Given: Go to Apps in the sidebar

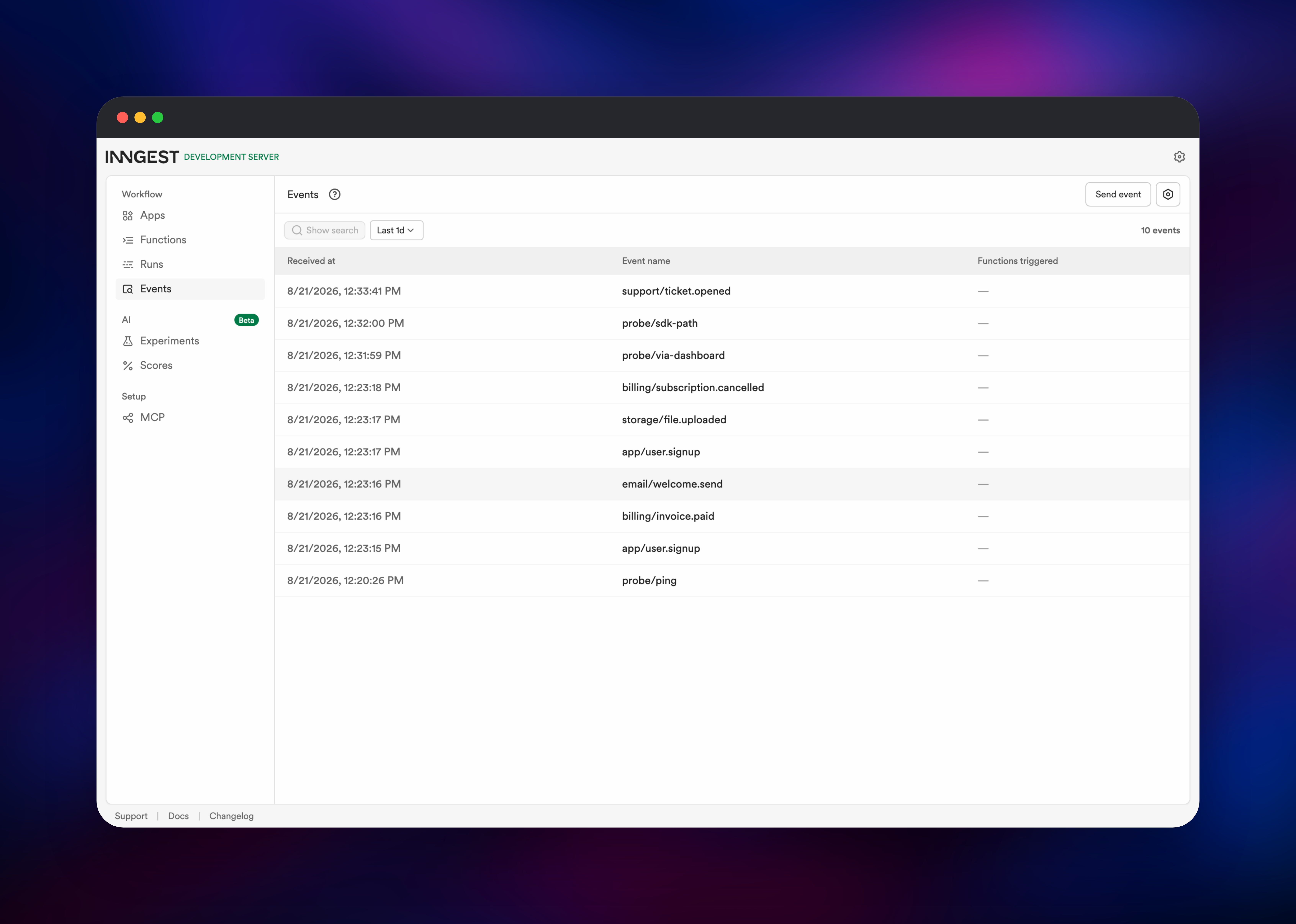Looking at the screenshot, I should tap(190, 216).
